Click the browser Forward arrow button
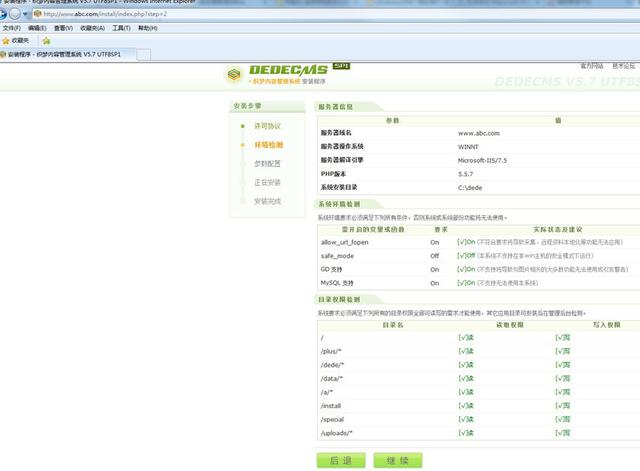 point(14,14)
